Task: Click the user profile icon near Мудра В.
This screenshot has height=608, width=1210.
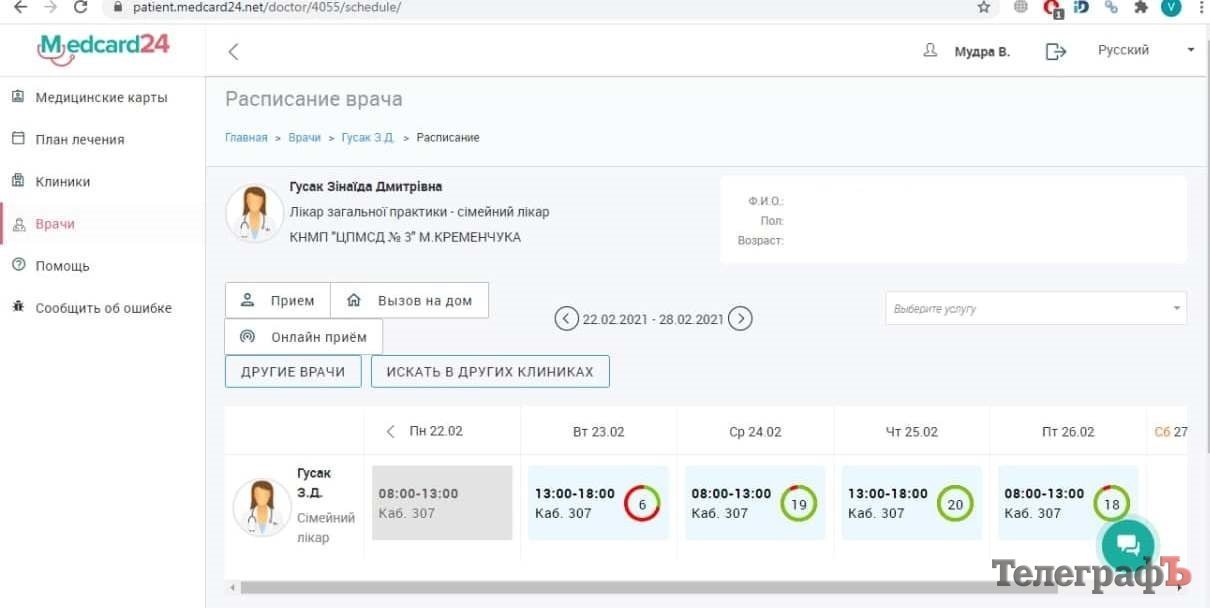Action: (x=930, y=51)
